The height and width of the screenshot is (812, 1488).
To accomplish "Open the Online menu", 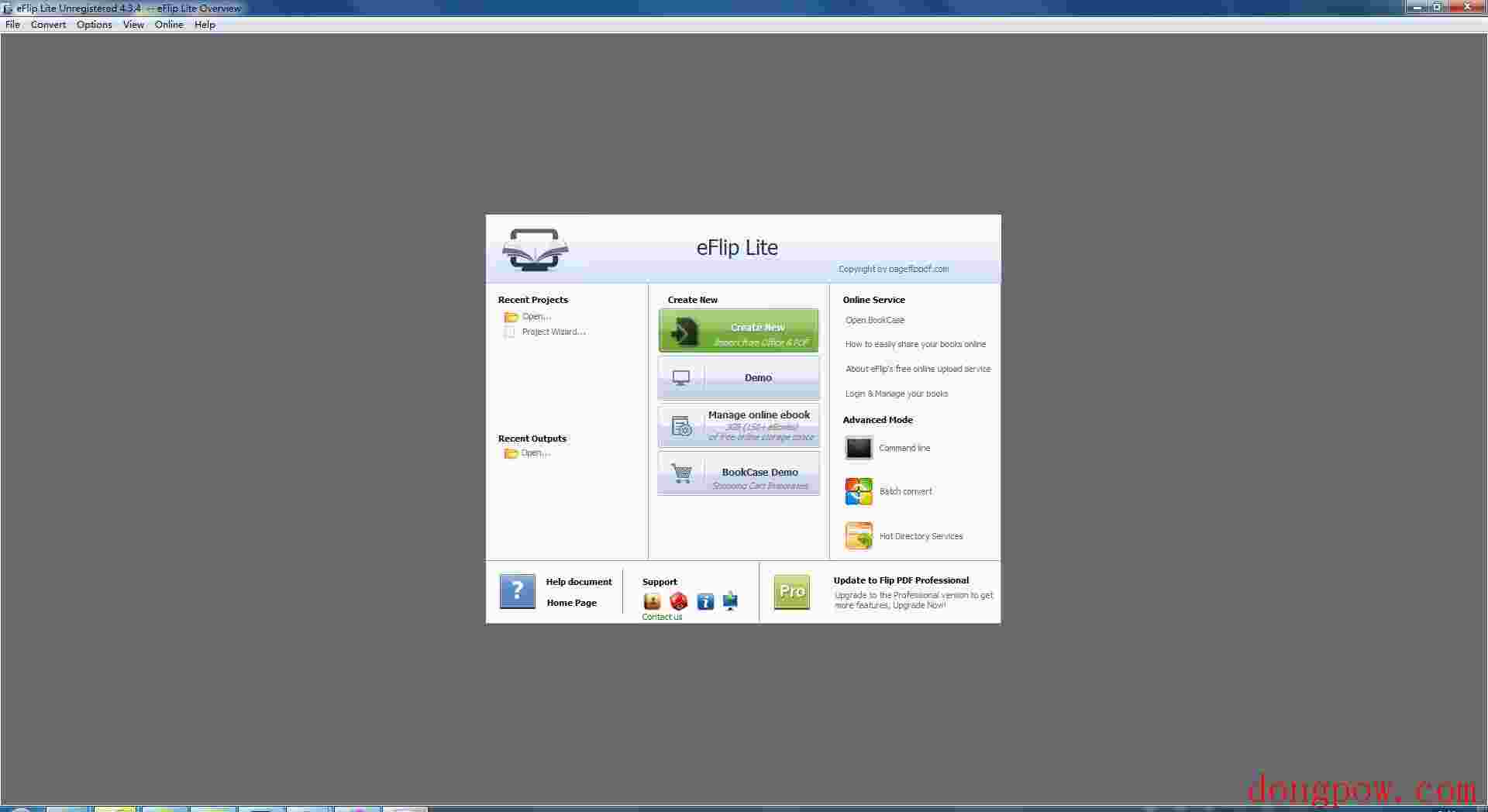I will click(169, 25).
